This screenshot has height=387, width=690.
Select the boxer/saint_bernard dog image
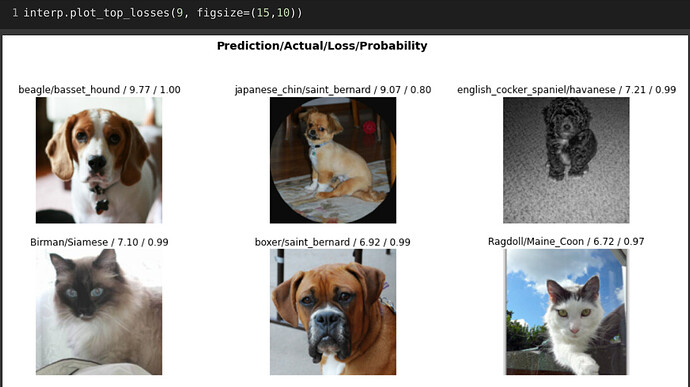point(333,312)
